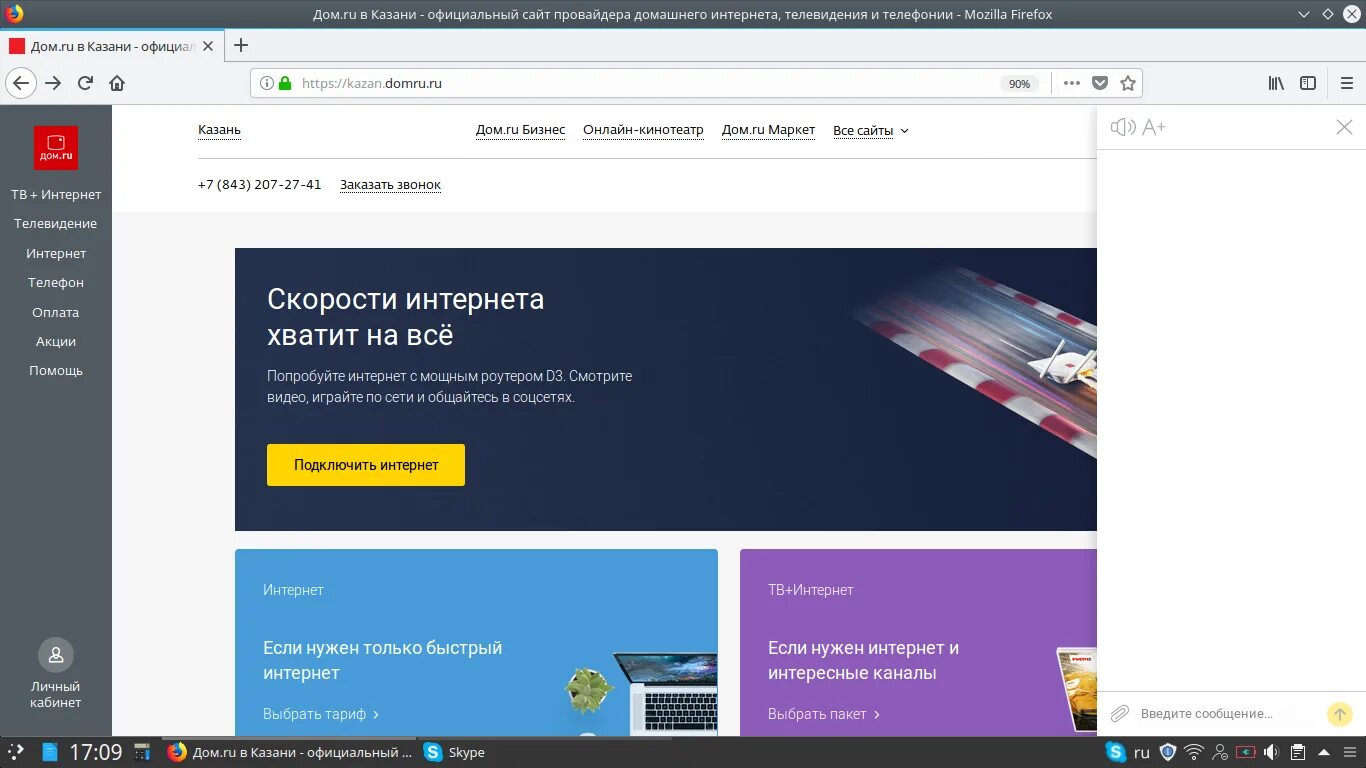Open Wi-Fi network icon in tray
The image size is (1366, 768).
pyautogui.click(x=1194, y=752)
